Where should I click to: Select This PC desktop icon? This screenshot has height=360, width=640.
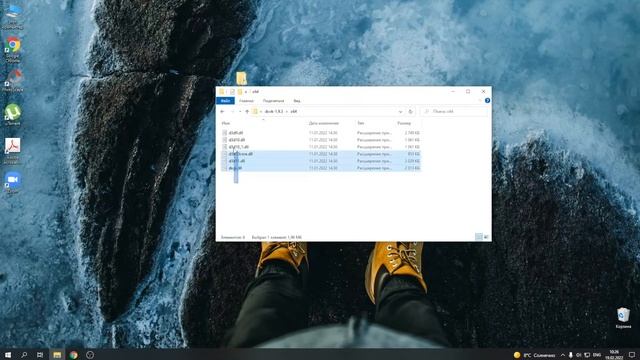(13, 16)
